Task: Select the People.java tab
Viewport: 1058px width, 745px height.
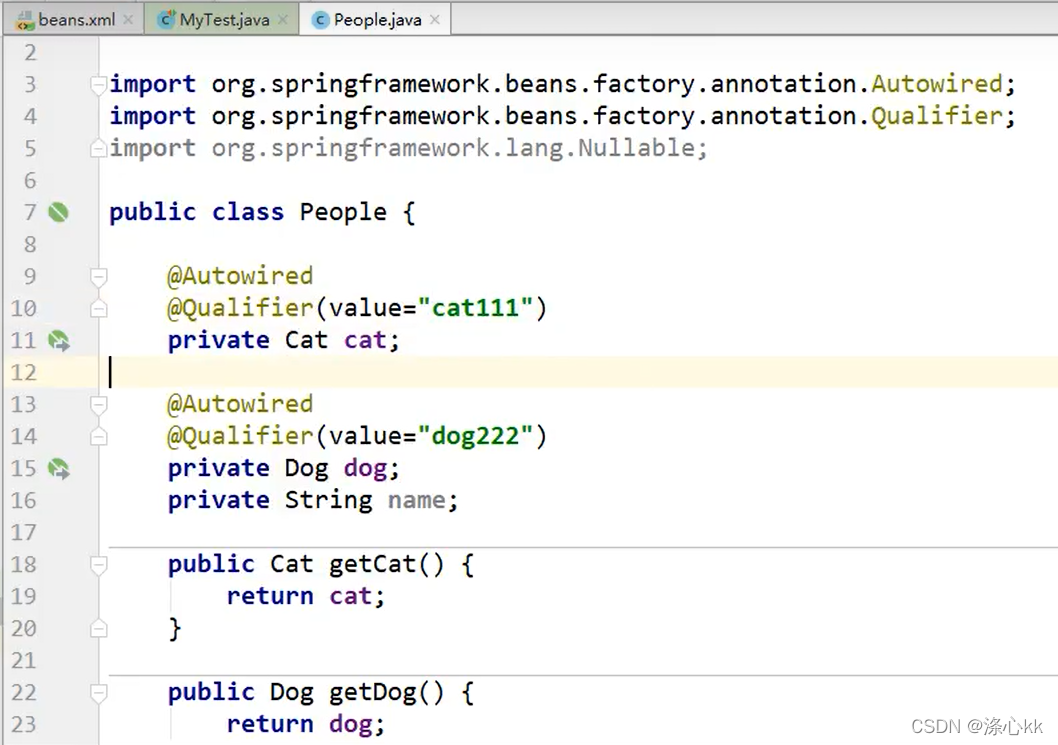Action: click(375, 20)
